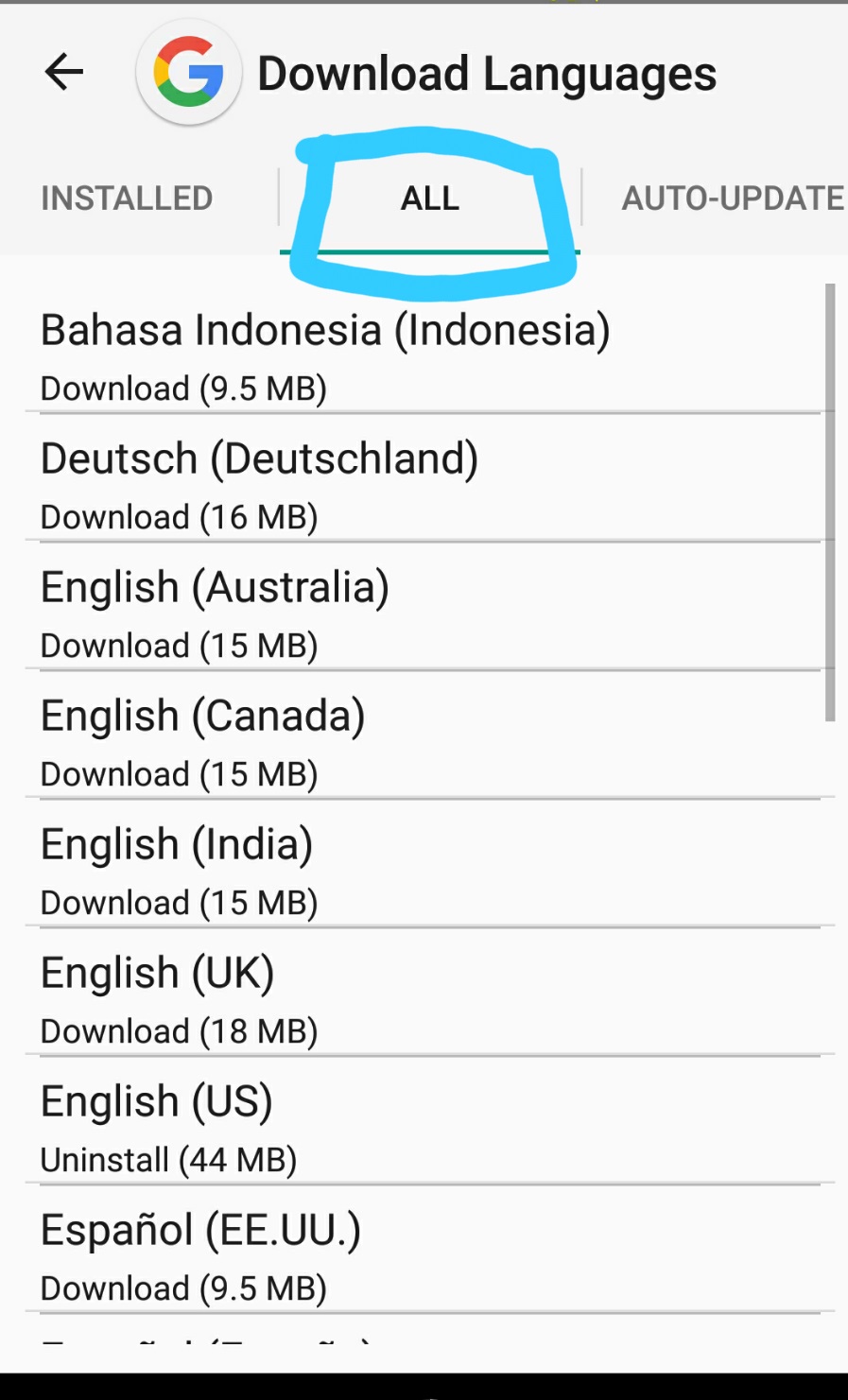Viewport: 848px width, 1400px height.
Task: Tap Download under English (Canada)
Action: [x=179, y=774]
